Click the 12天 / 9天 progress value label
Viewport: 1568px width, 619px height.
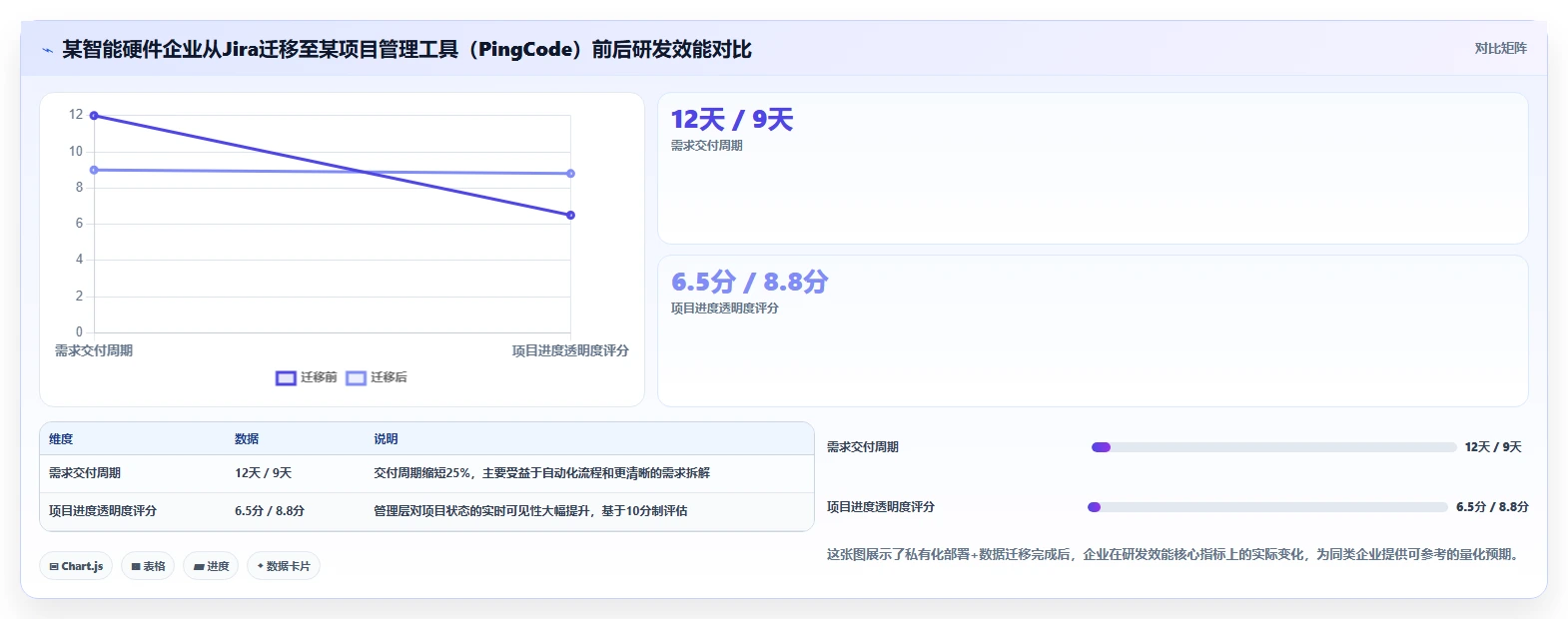pos(1493,447)
